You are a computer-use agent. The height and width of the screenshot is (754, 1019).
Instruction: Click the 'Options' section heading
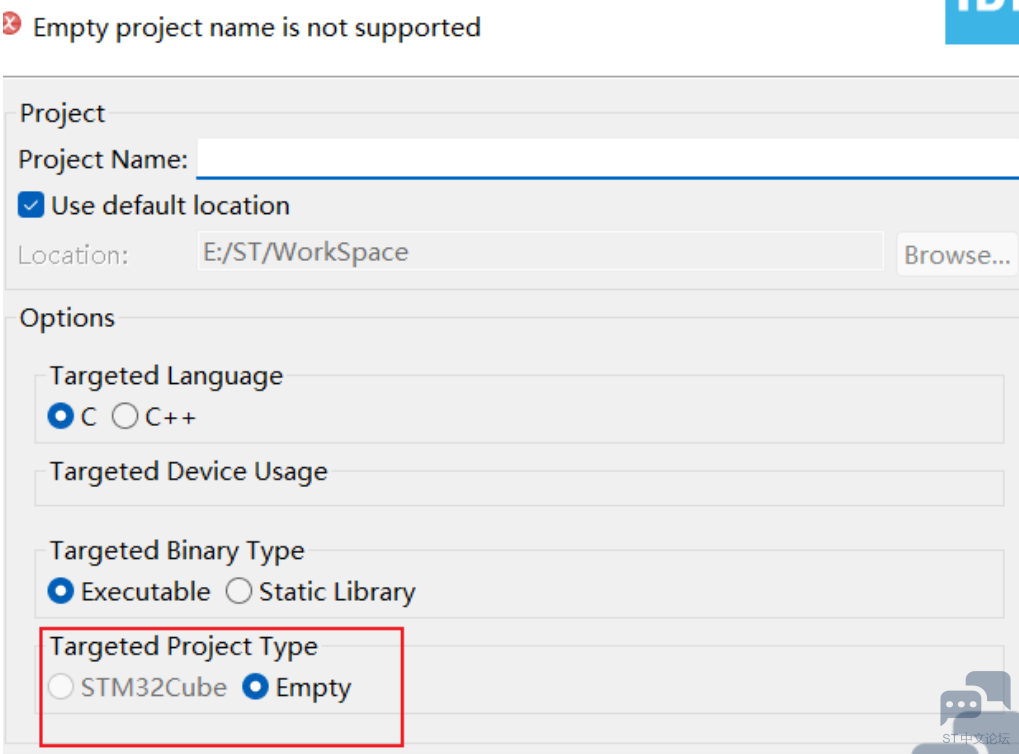coord(67,318)
